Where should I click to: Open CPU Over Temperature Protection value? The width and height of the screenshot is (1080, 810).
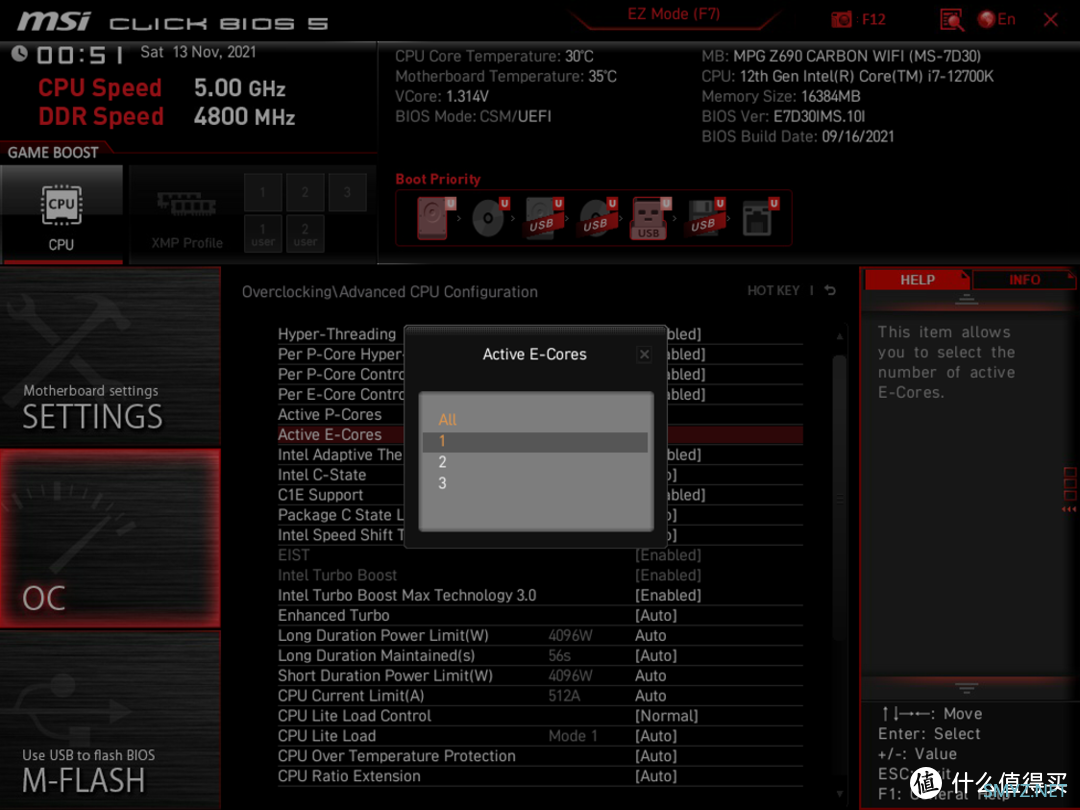(656, 756)
